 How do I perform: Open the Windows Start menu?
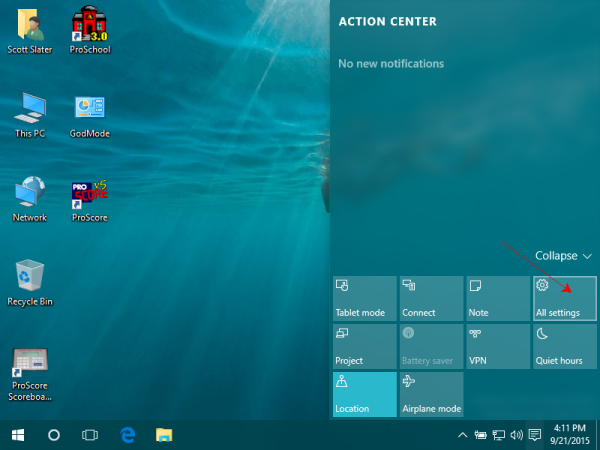tap(18, 435)
